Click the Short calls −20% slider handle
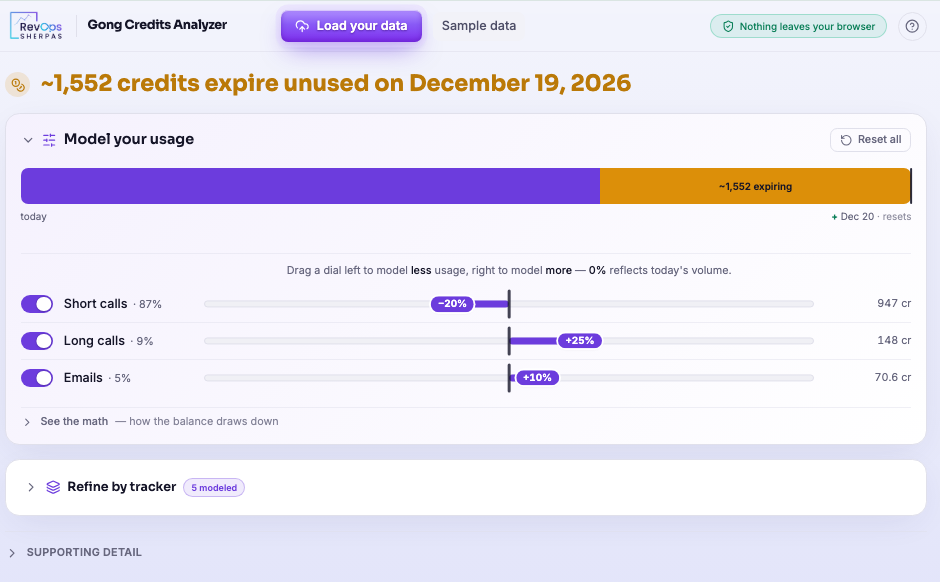Image resolution: width=940 pixels, height=582 pixels. (x=453, y=304)
